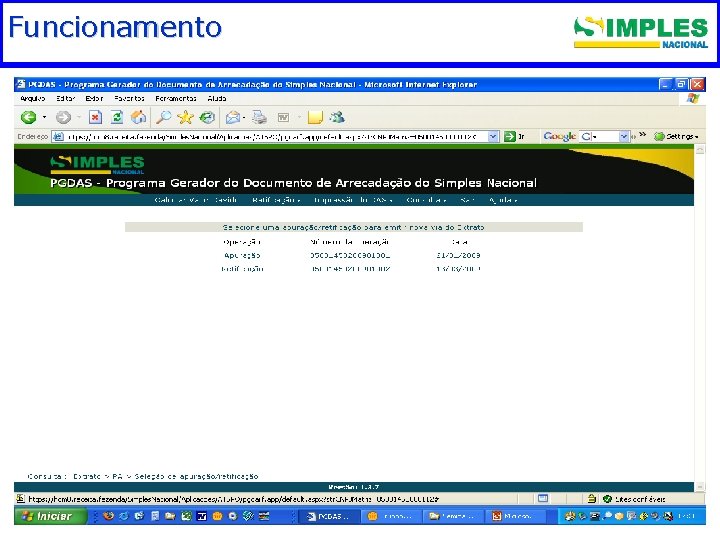Open Google toolbar Settings dropdown
Screen dimensions: 720x540
(x=676, y=136)
